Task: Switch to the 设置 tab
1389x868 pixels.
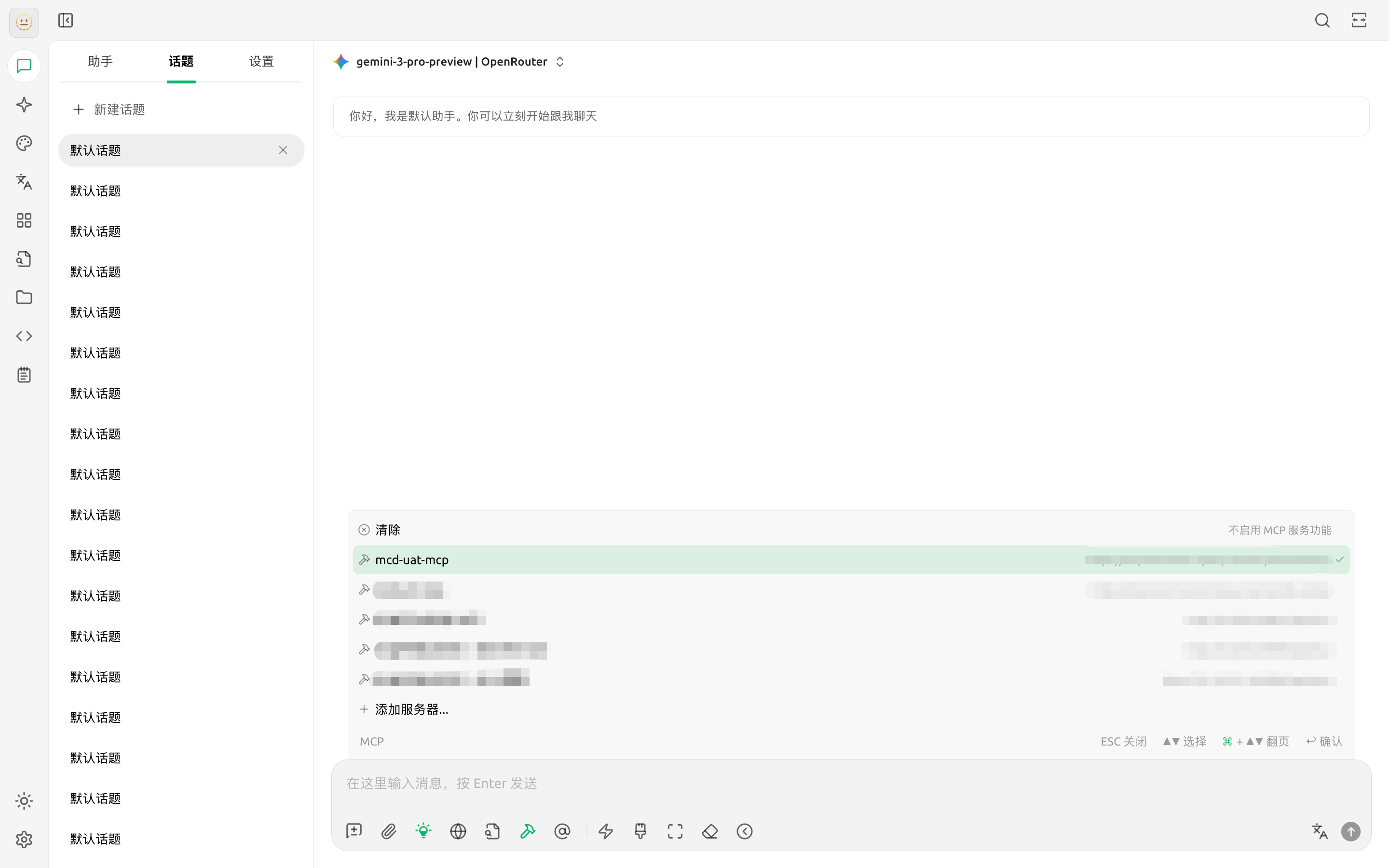Action: coord(261,61)
